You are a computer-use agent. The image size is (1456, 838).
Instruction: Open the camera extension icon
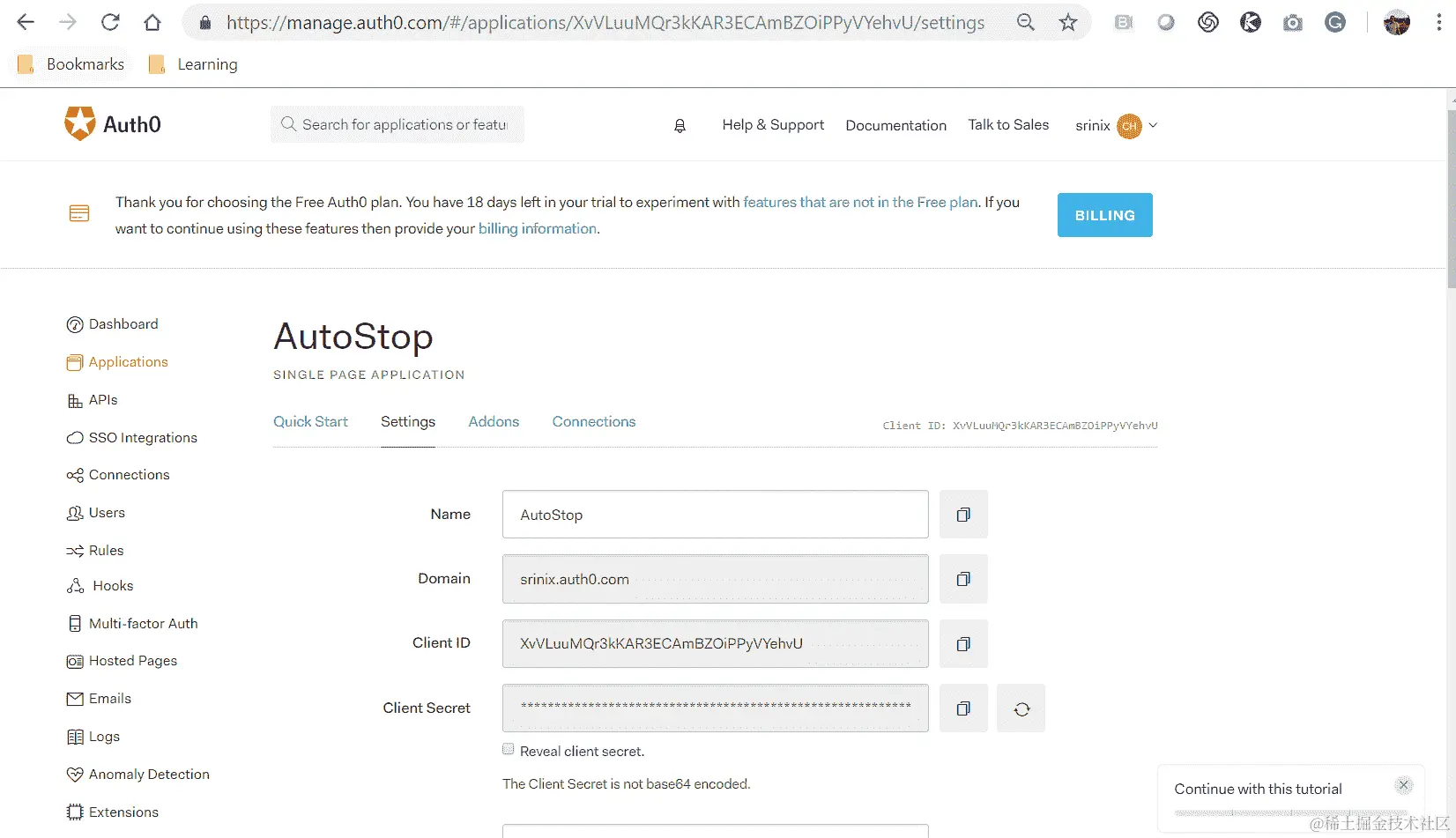pyautogui.click(x=1293, y=23)
